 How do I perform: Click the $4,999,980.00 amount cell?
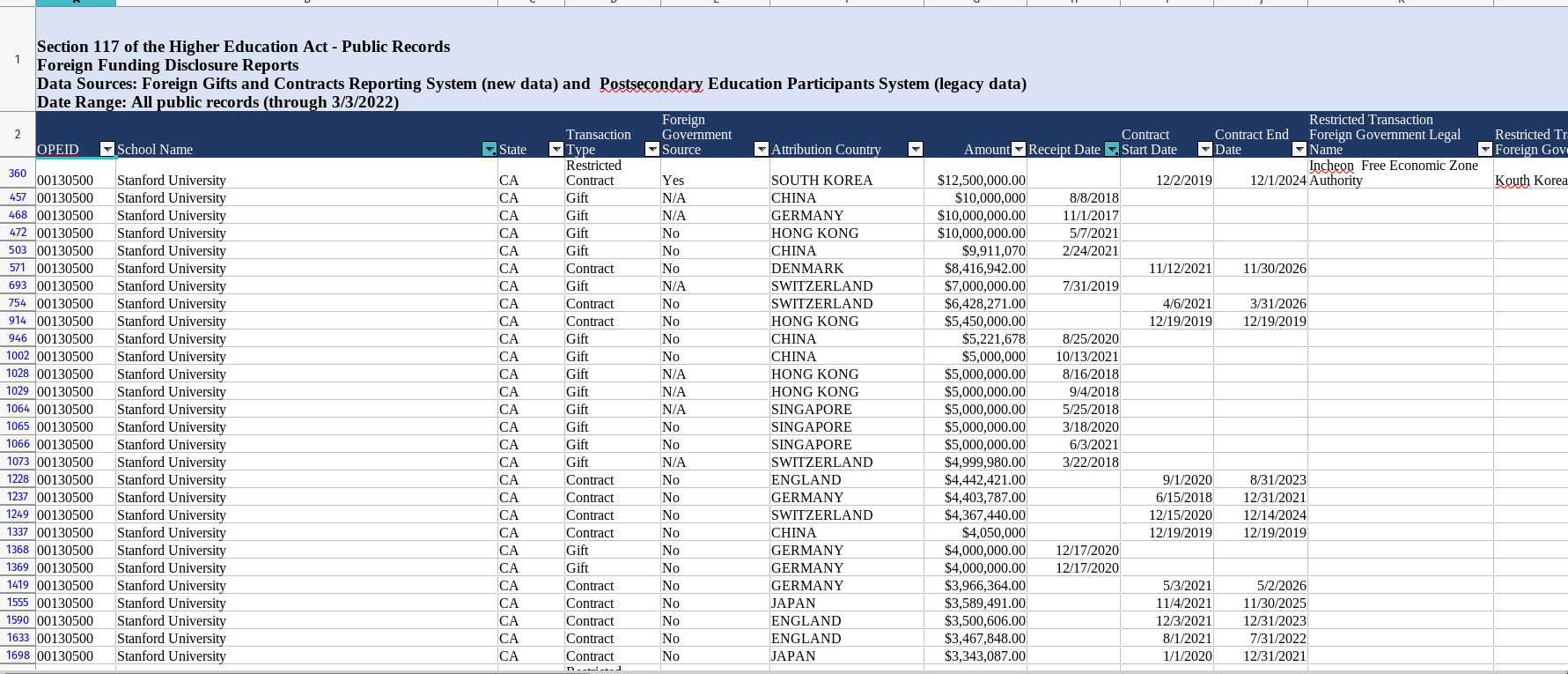975,463
